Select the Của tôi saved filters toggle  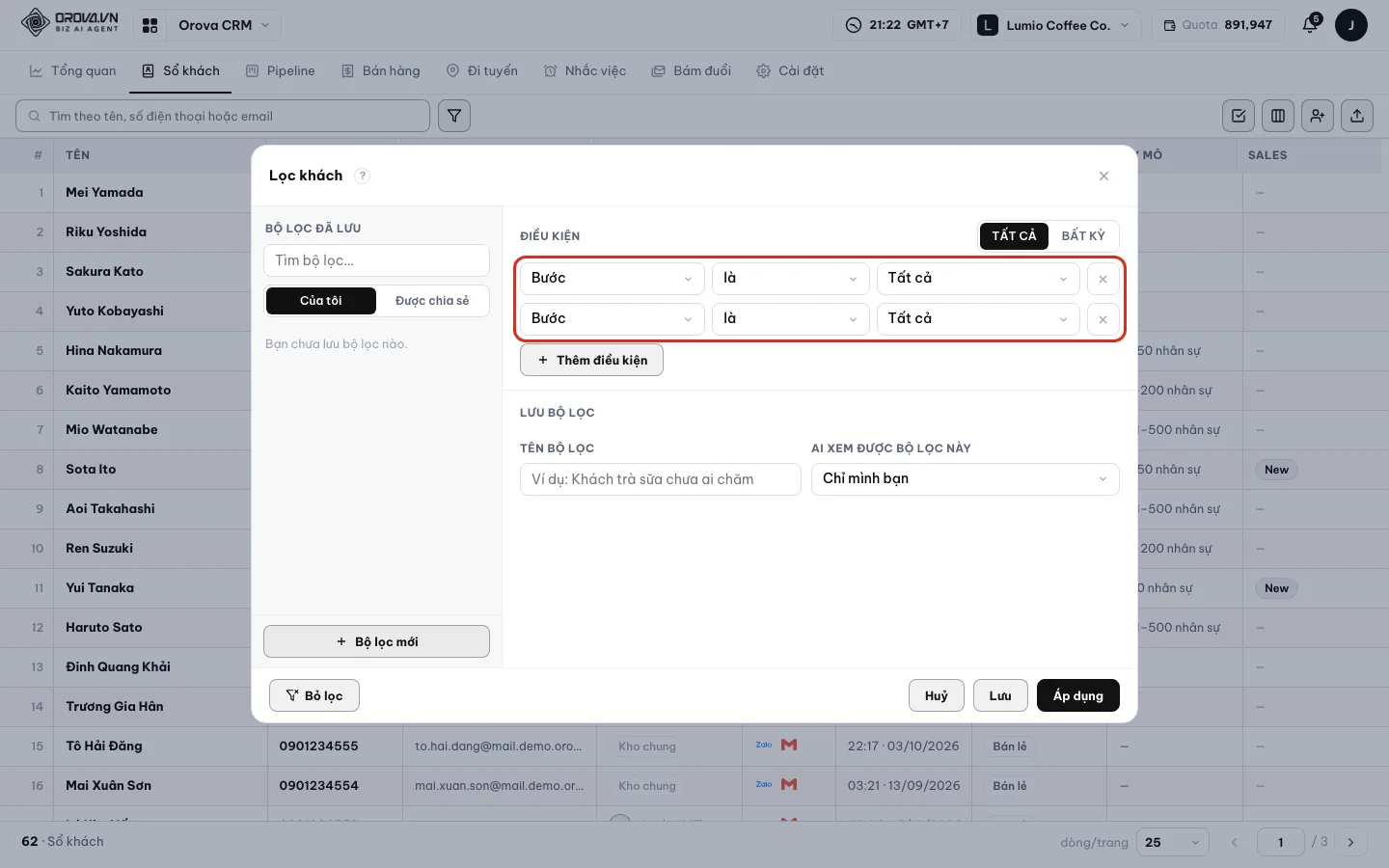click(320, 301)
